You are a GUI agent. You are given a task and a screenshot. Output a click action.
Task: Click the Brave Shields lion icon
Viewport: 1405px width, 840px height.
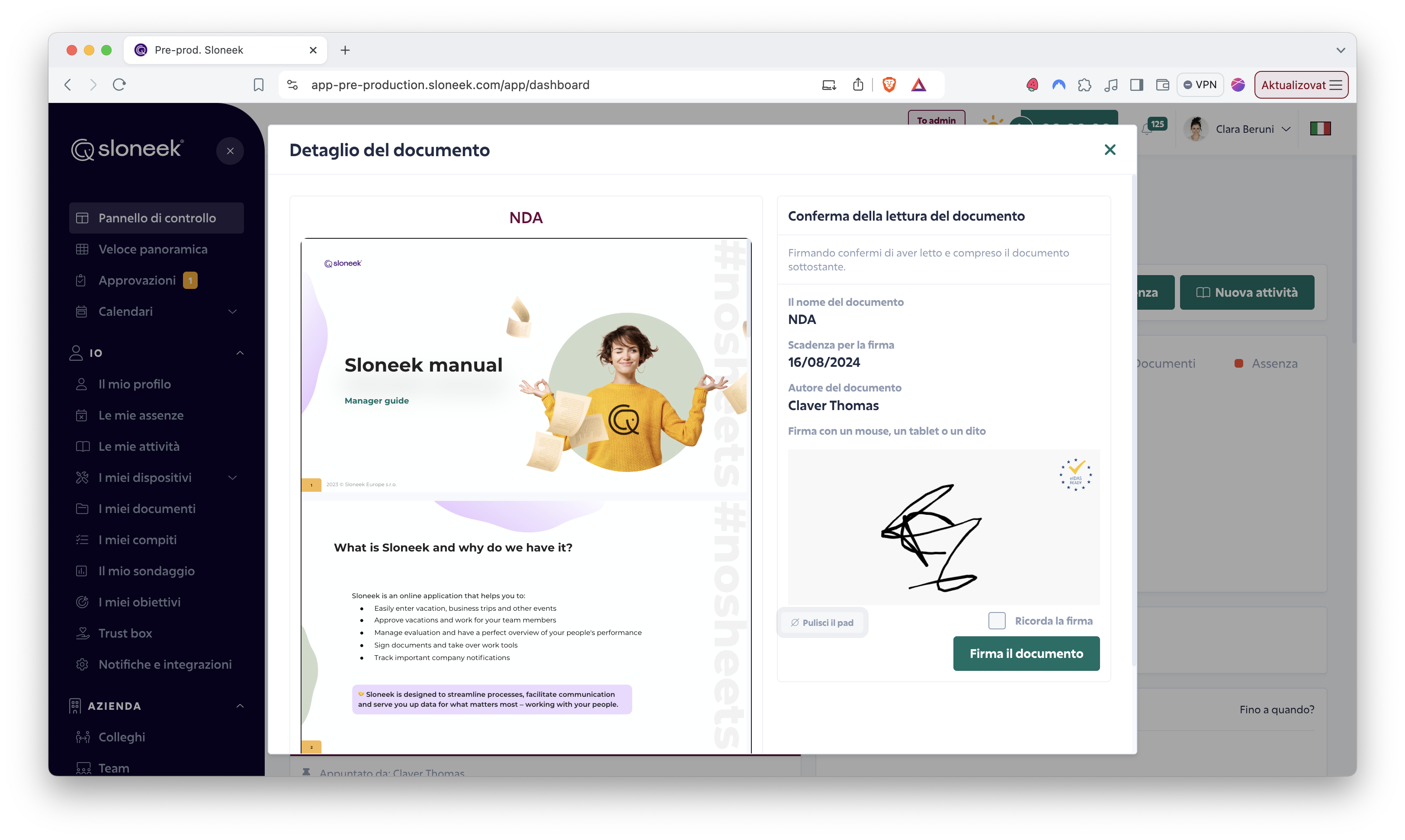889,85
